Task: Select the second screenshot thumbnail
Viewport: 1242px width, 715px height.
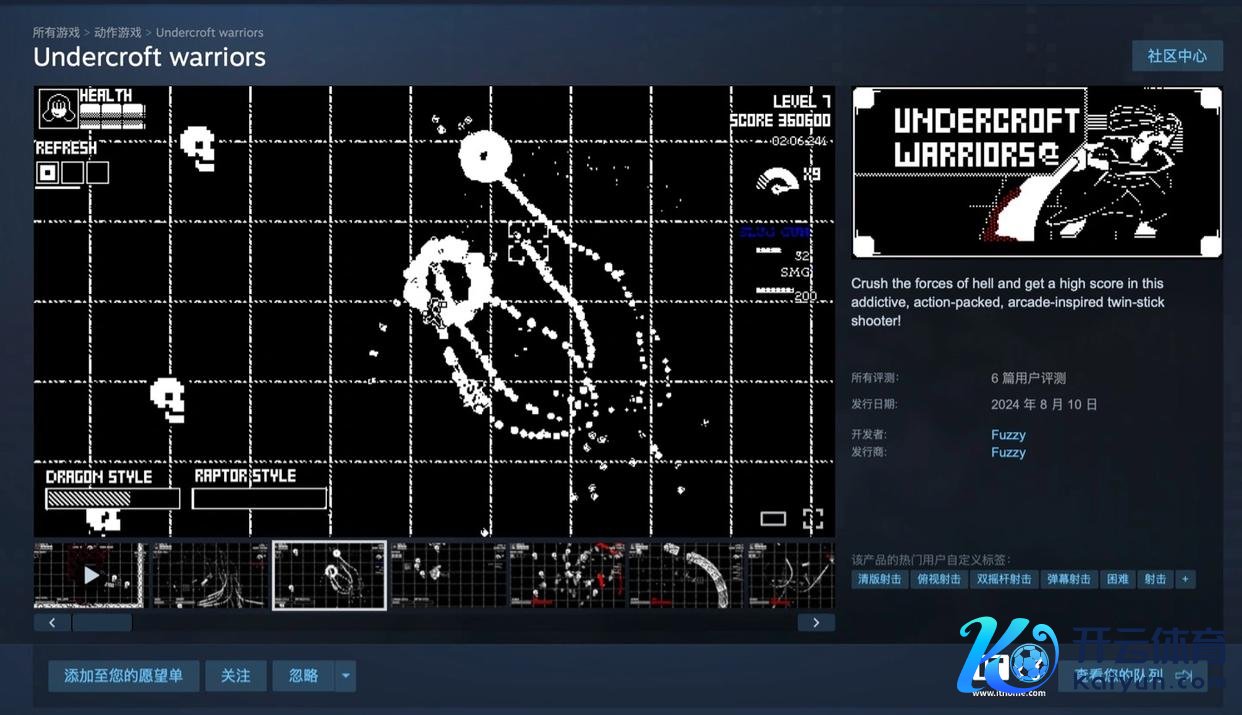Action: click(210, 575)
